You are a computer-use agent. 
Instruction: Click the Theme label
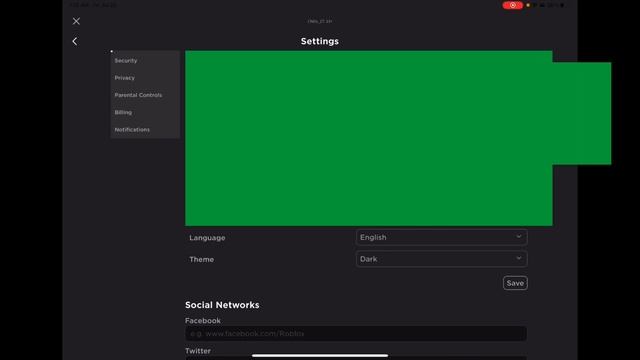(201, 259)
